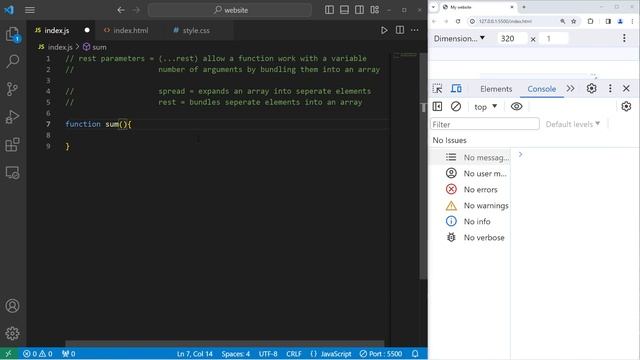Toggle the console sidebar

point(437,107)
